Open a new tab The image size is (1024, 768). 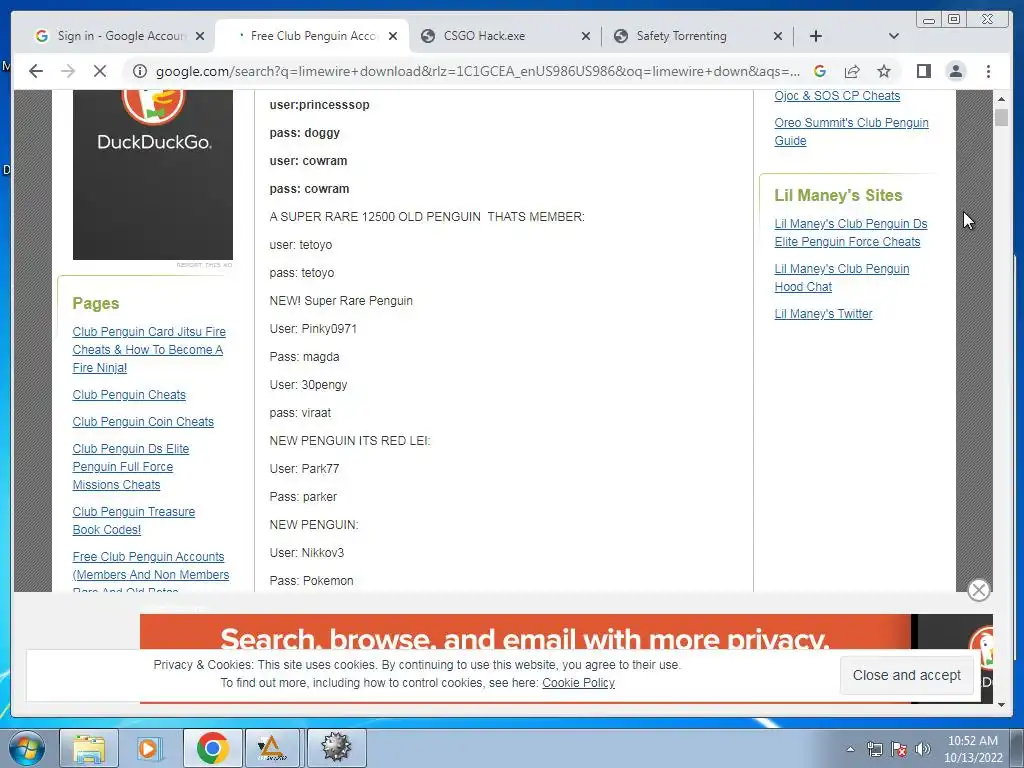coord(816,36)
